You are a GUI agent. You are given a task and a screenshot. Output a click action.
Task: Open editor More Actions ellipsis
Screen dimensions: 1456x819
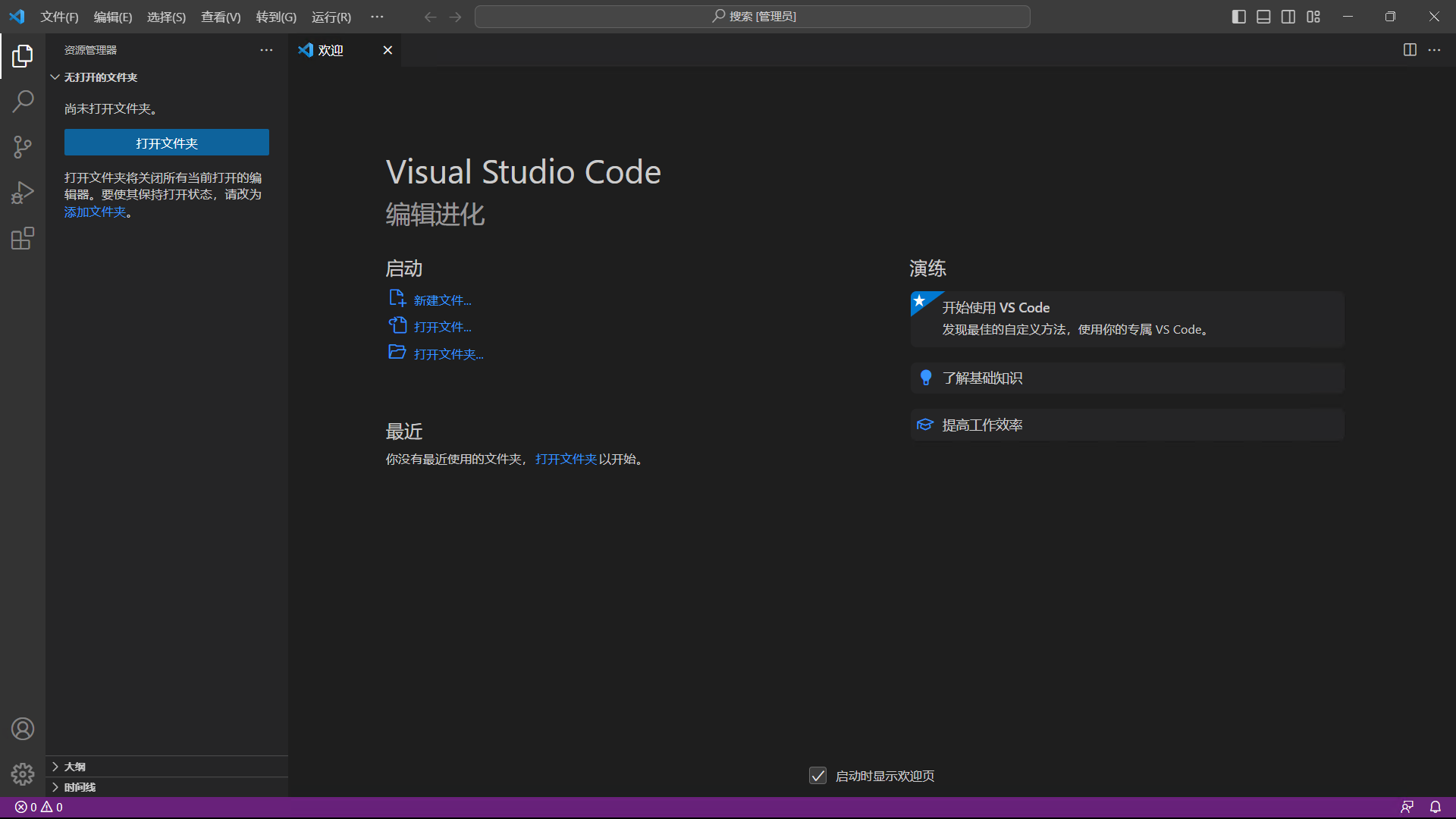pos(1434,50)
